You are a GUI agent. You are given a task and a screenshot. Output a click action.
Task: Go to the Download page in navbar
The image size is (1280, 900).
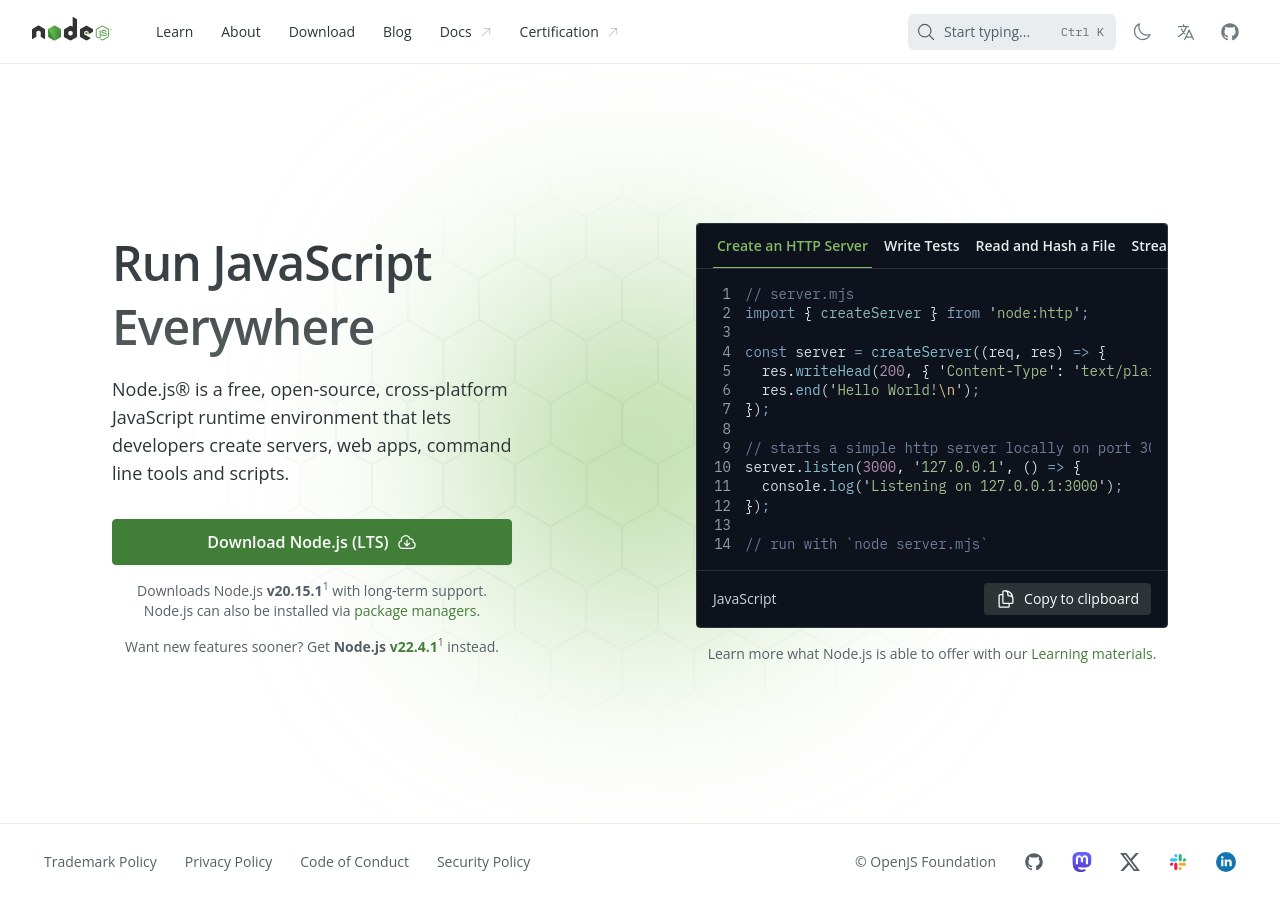coord(321,32)
